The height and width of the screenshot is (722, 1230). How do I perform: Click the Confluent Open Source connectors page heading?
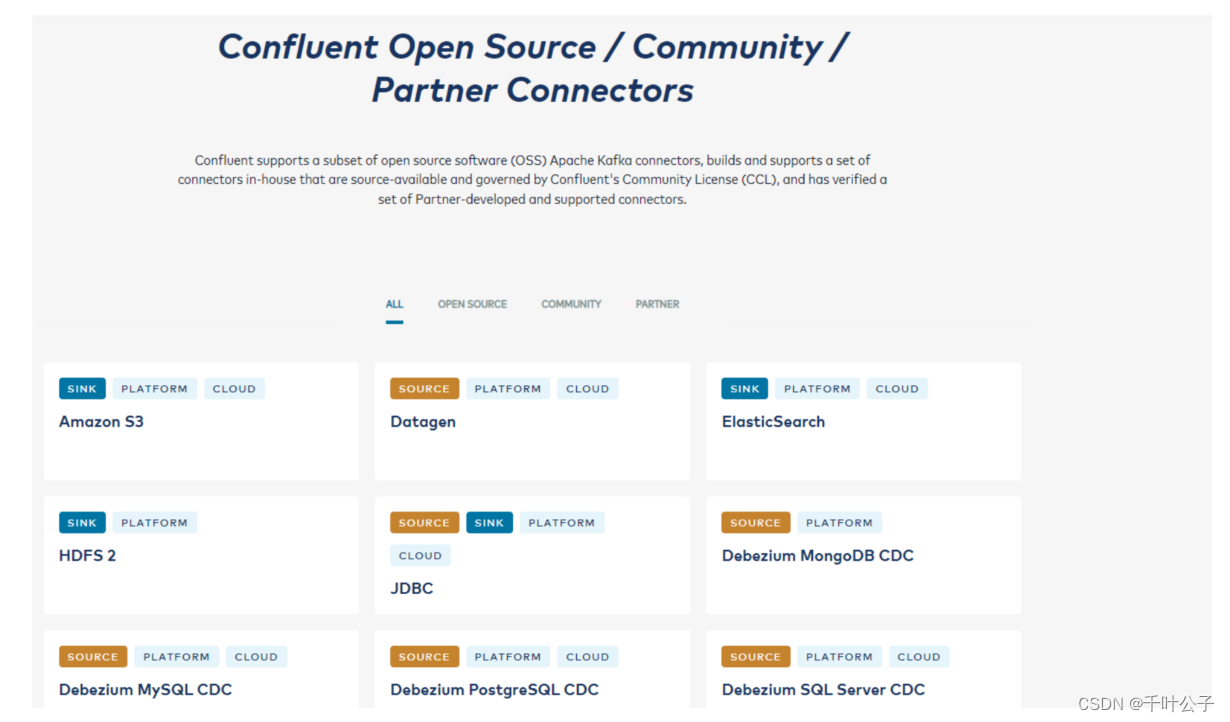(533, 68)
